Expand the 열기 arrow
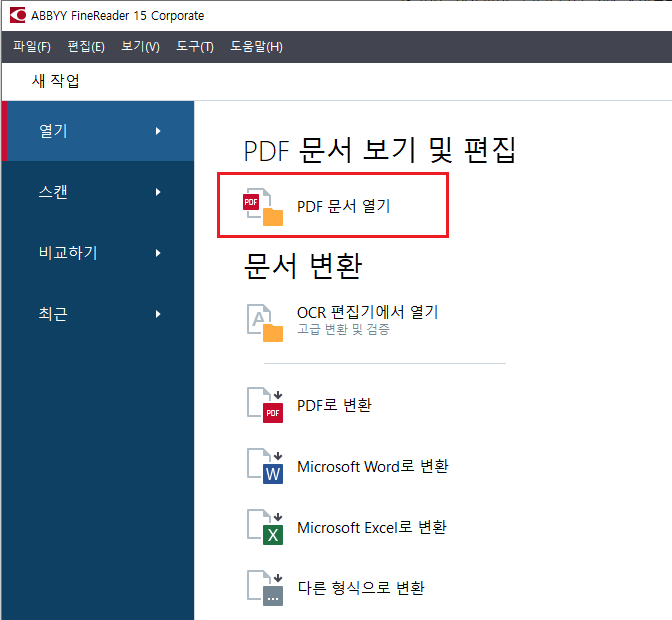The height and width of the screenshot is (620, 672). coord(158,131)
